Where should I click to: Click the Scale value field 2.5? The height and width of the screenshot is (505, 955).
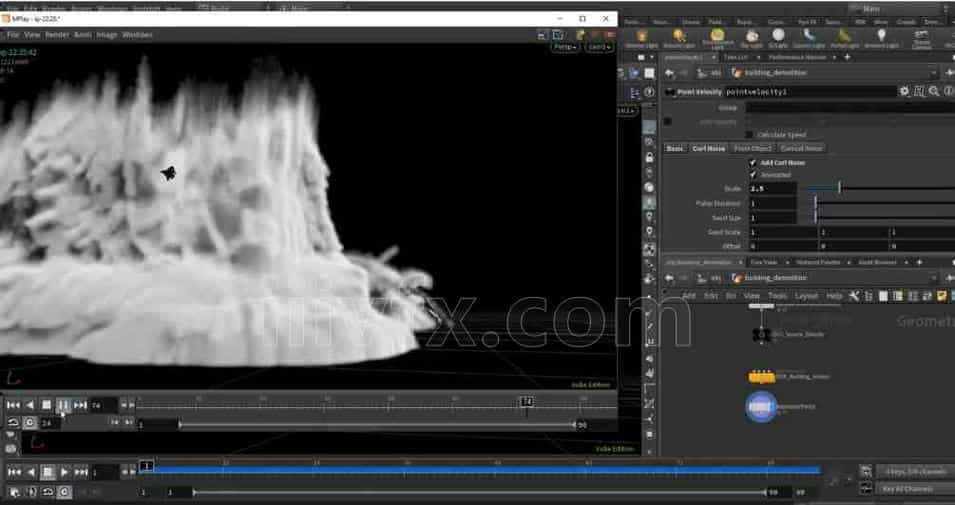pos(773,189)
